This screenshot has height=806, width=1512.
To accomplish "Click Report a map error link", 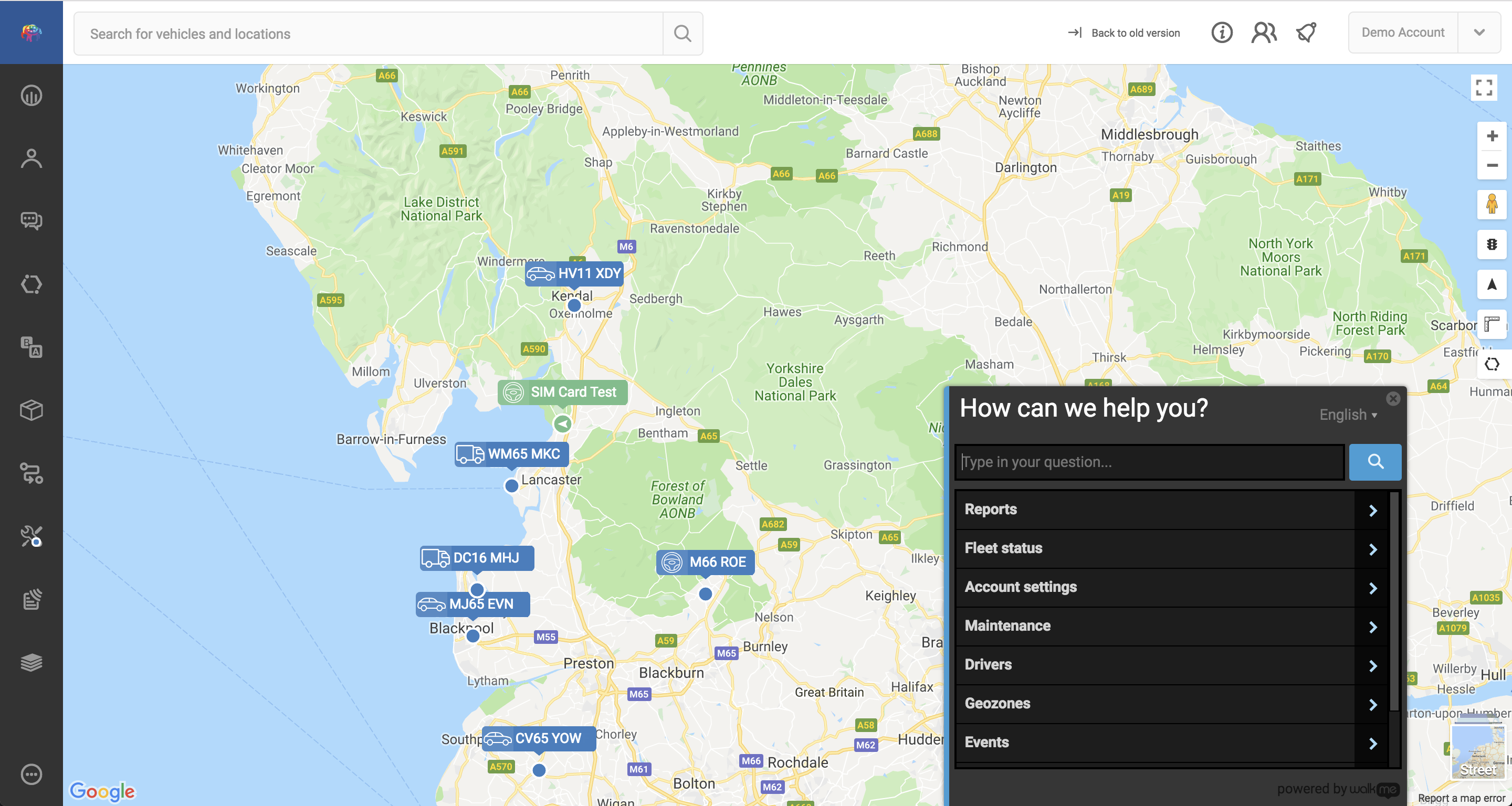I will [1461, 798].
